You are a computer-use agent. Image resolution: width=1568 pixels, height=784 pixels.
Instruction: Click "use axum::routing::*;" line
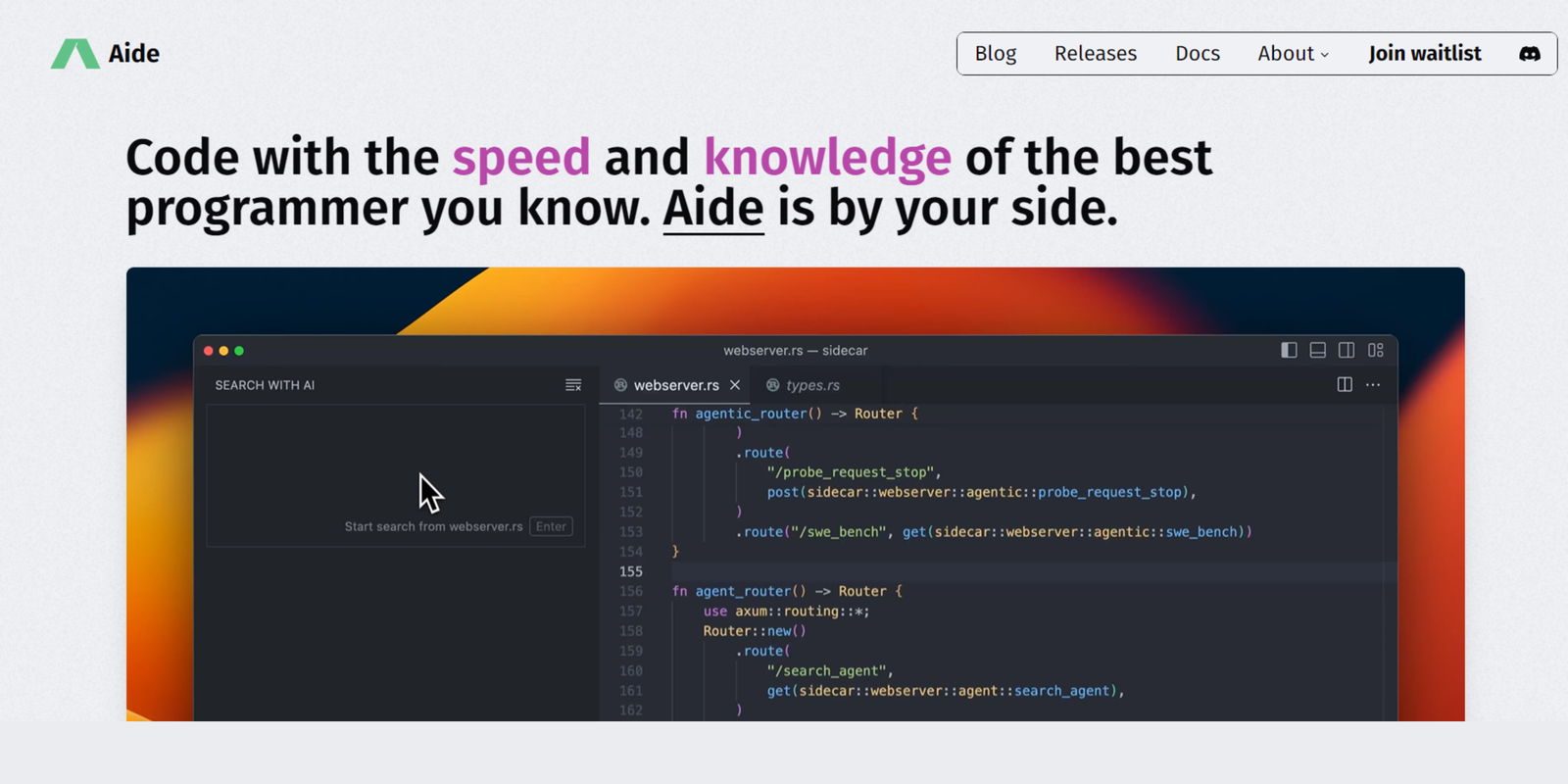pos(786,612)
